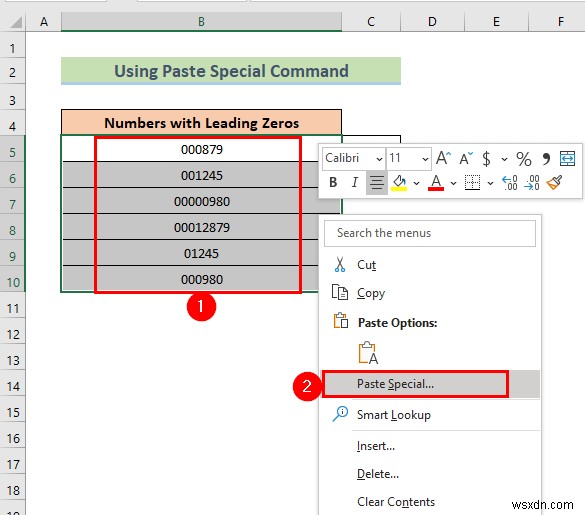
Task: Click the scissors Cut icon
Action: coord(340,264)
